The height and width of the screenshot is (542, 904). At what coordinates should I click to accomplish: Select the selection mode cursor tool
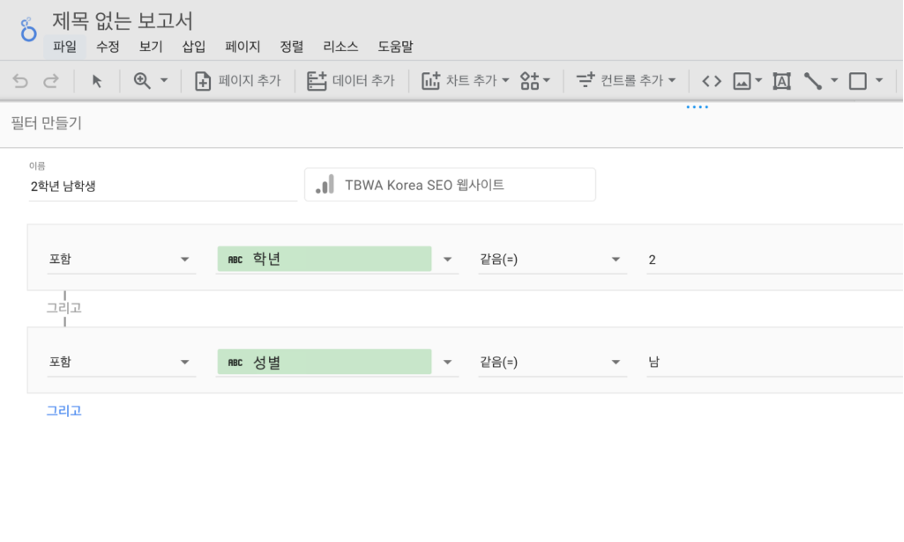pos(97,81)
